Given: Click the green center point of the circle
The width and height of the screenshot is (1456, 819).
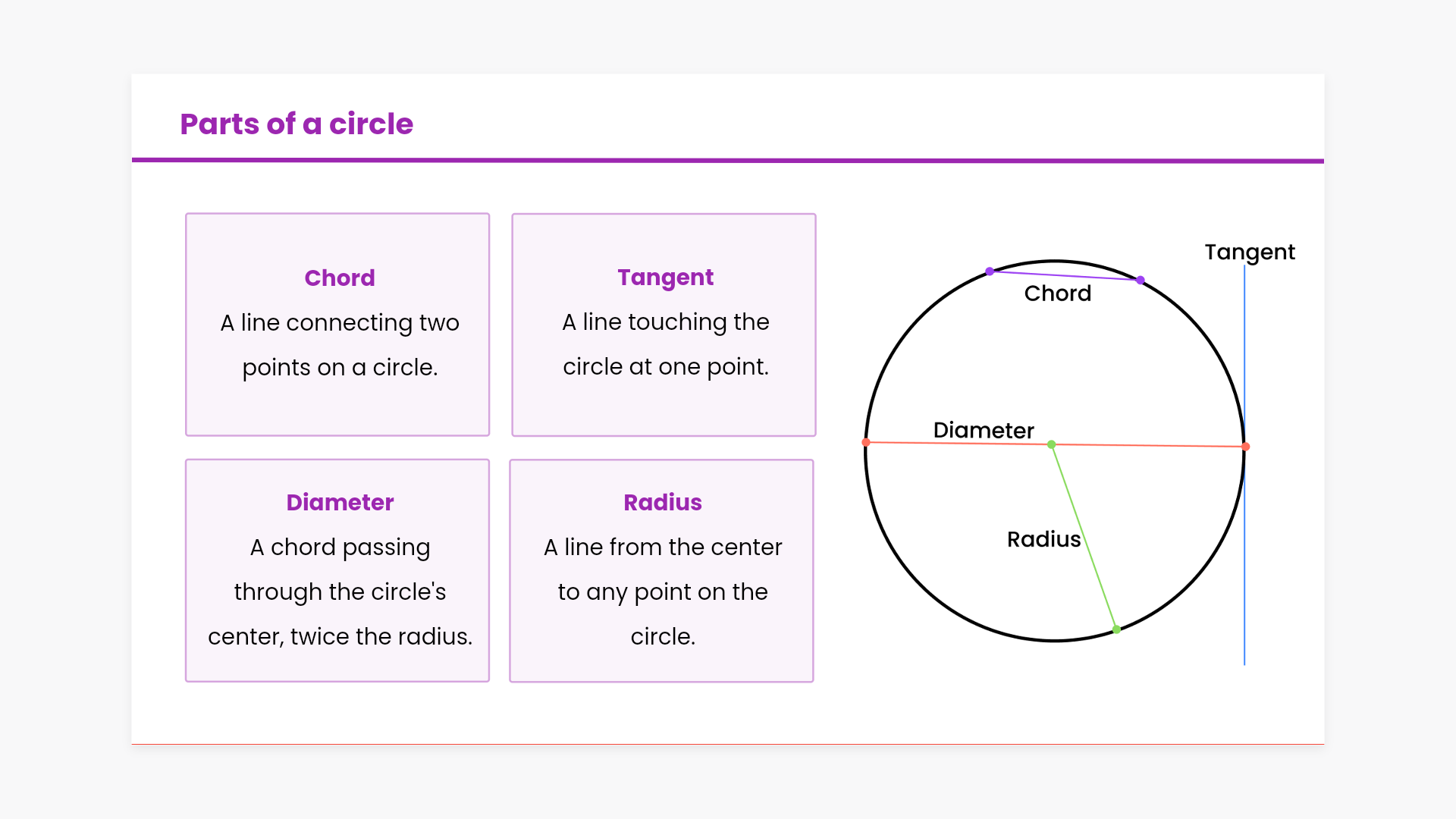Looking at the screenshot, I should [x=1051, y=444].
